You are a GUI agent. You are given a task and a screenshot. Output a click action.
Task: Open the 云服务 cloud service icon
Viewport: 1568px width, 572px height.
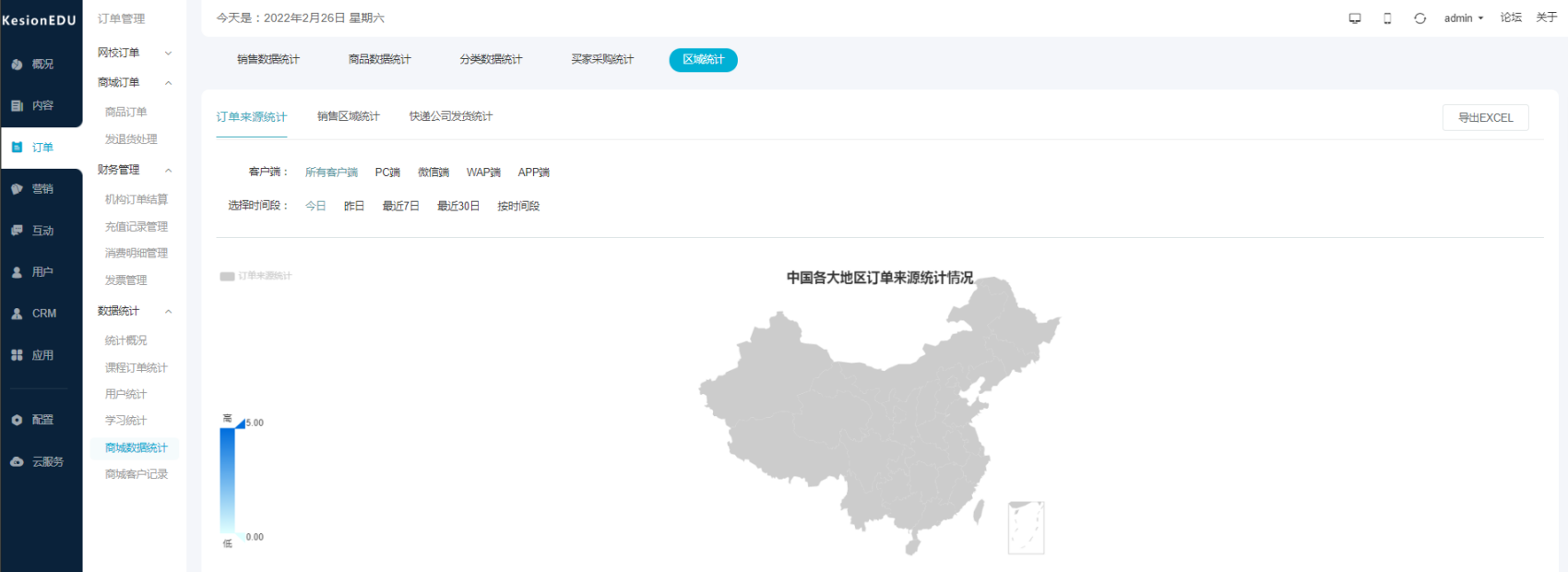17,461
